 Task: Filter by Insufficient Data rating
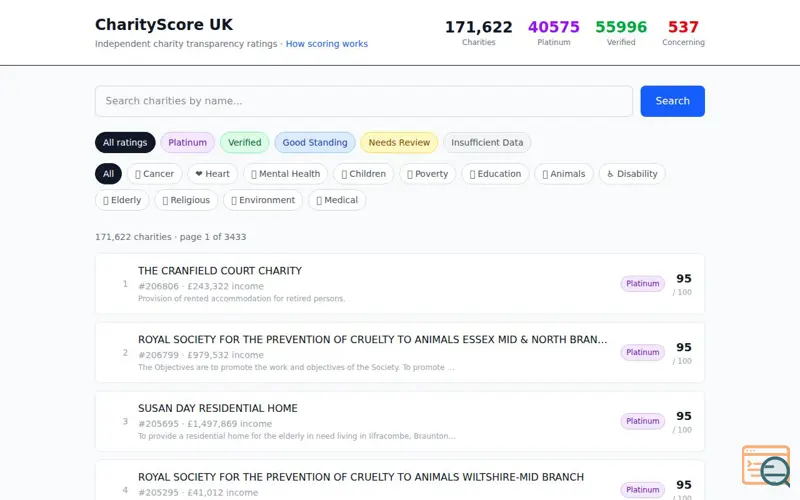[x=487, y=142]
